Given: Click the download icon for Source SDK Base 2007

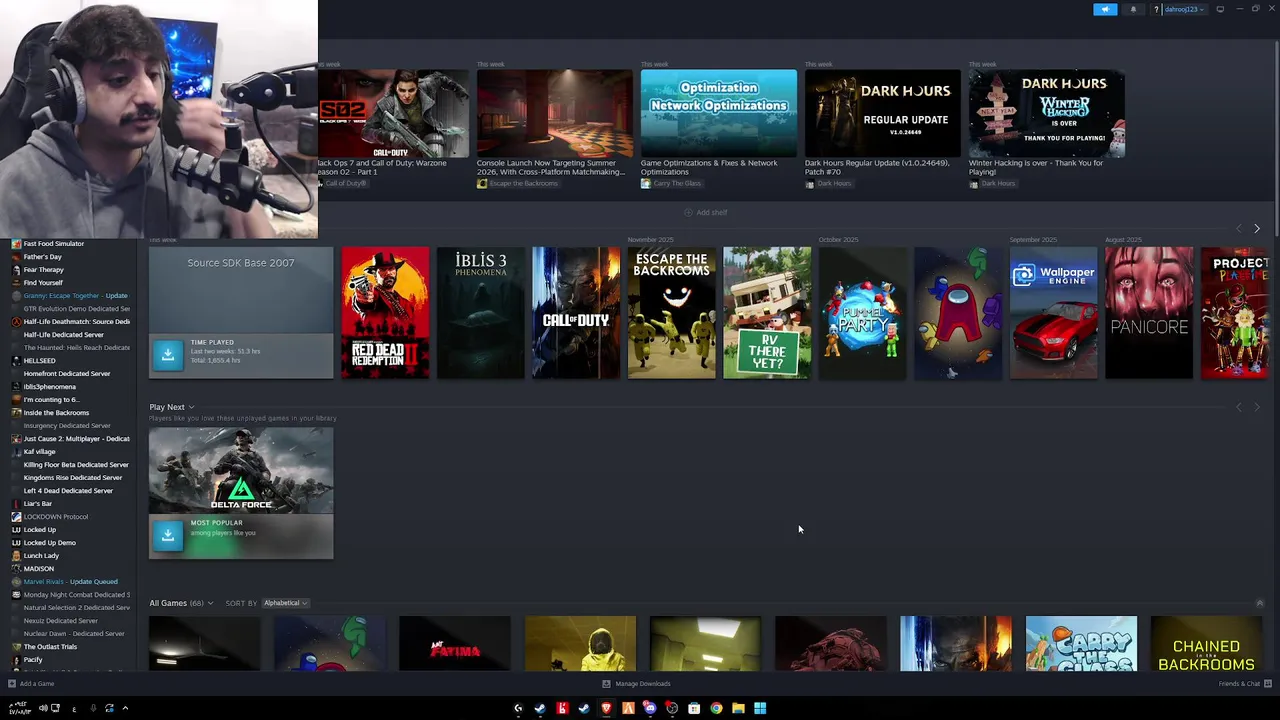Looking at the screenshot, I should (168, 353).
